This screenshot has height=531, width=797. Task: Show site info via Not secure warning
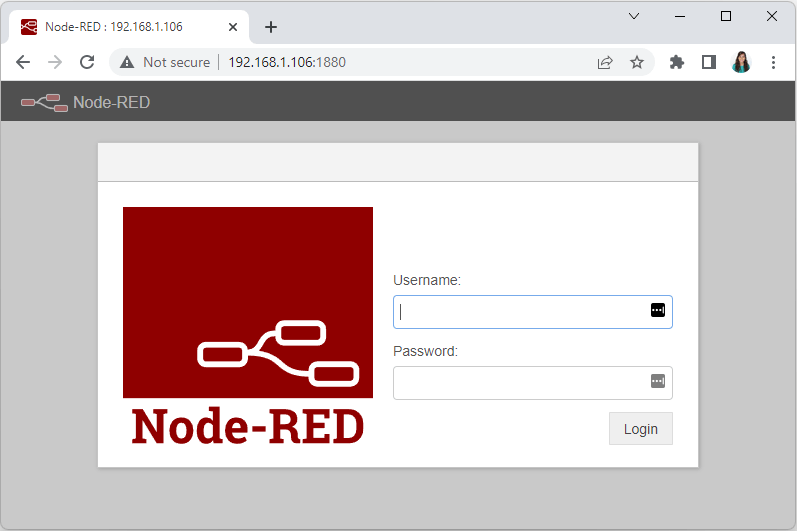(165, 62)
